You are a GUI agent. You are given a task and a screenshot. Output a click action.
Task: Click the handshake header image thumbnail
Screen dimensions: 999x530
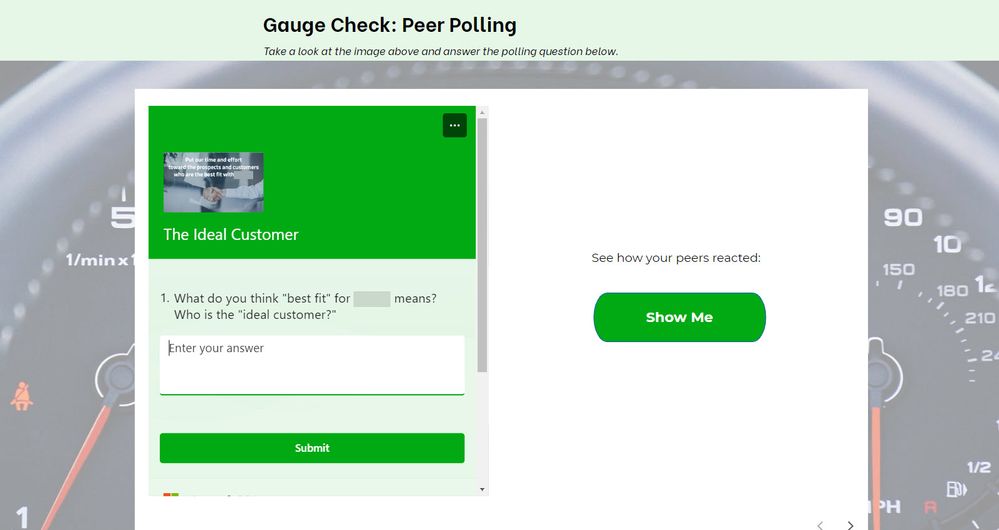point(213,182)
